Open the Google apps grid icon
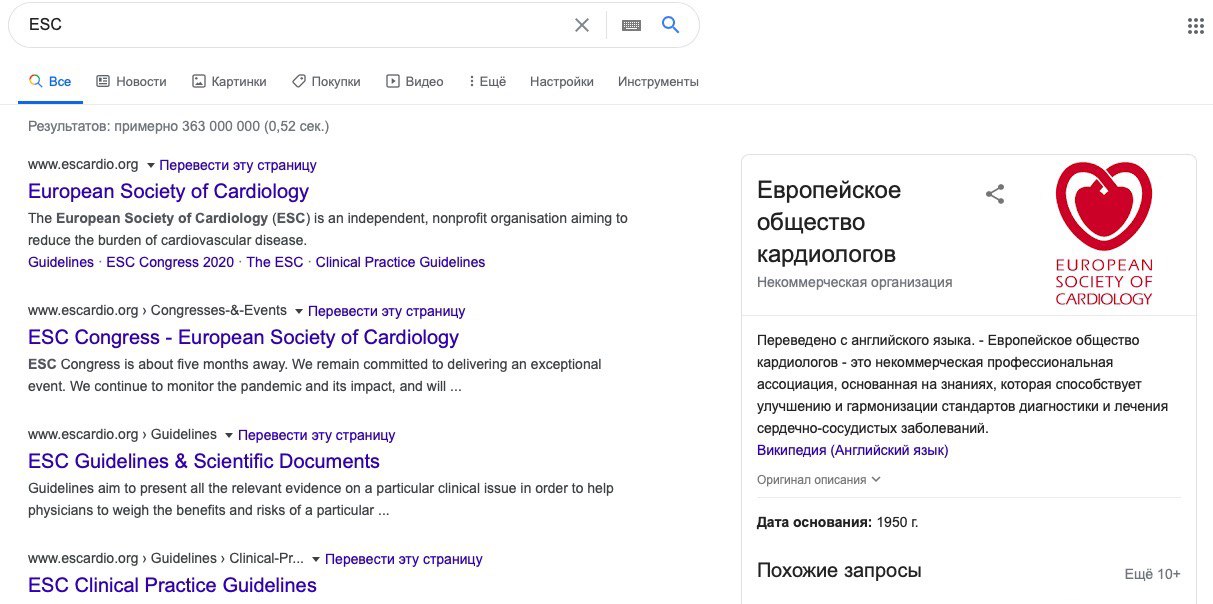The height and width of the screenshot is (604, 1213). click(1195, 26)
